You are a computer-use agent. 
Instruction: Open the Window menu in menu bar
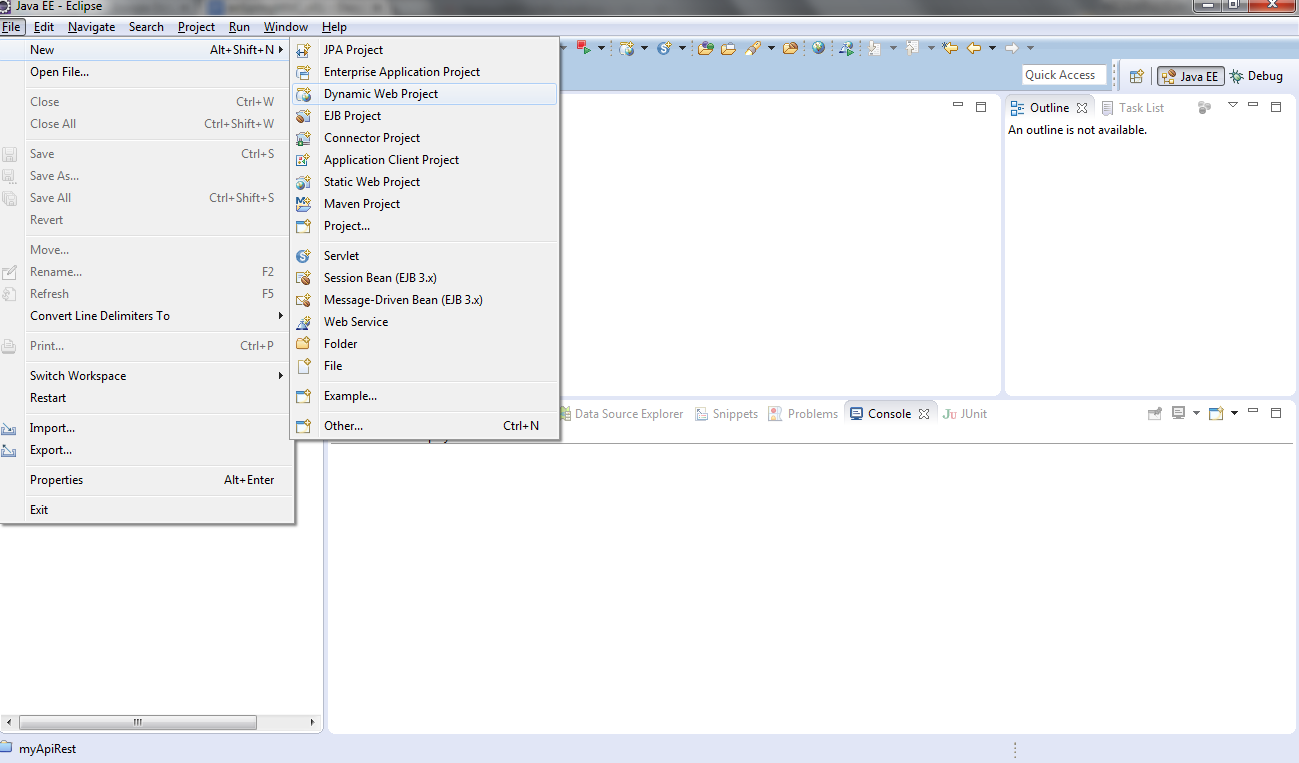pyautogui.click(x=286, y=27)
